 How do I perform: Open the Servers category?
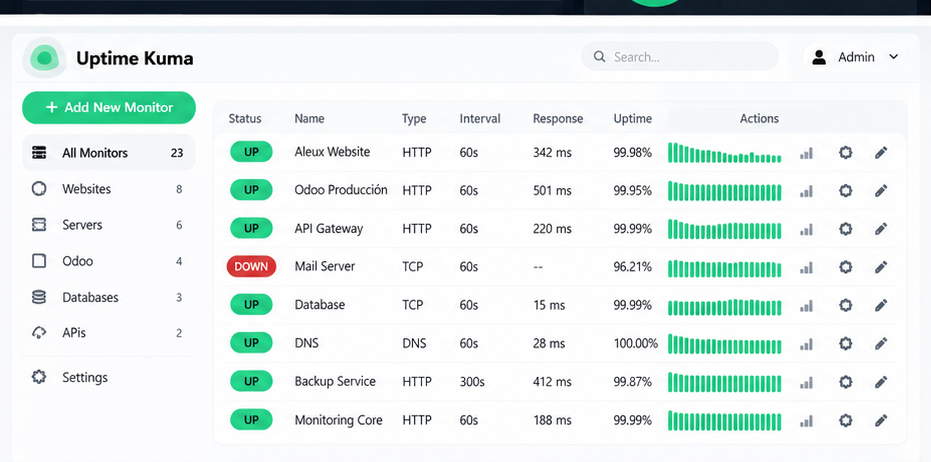point(109,225)
